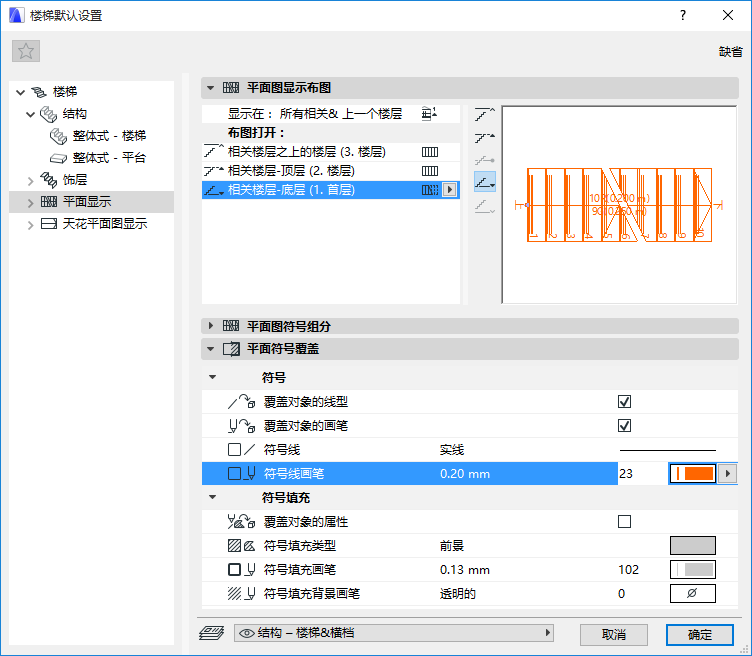This screenshot has height=656, width=752.
Task: Open layout popup arrow on 1. 首层 row
Action: click(449, 190)
